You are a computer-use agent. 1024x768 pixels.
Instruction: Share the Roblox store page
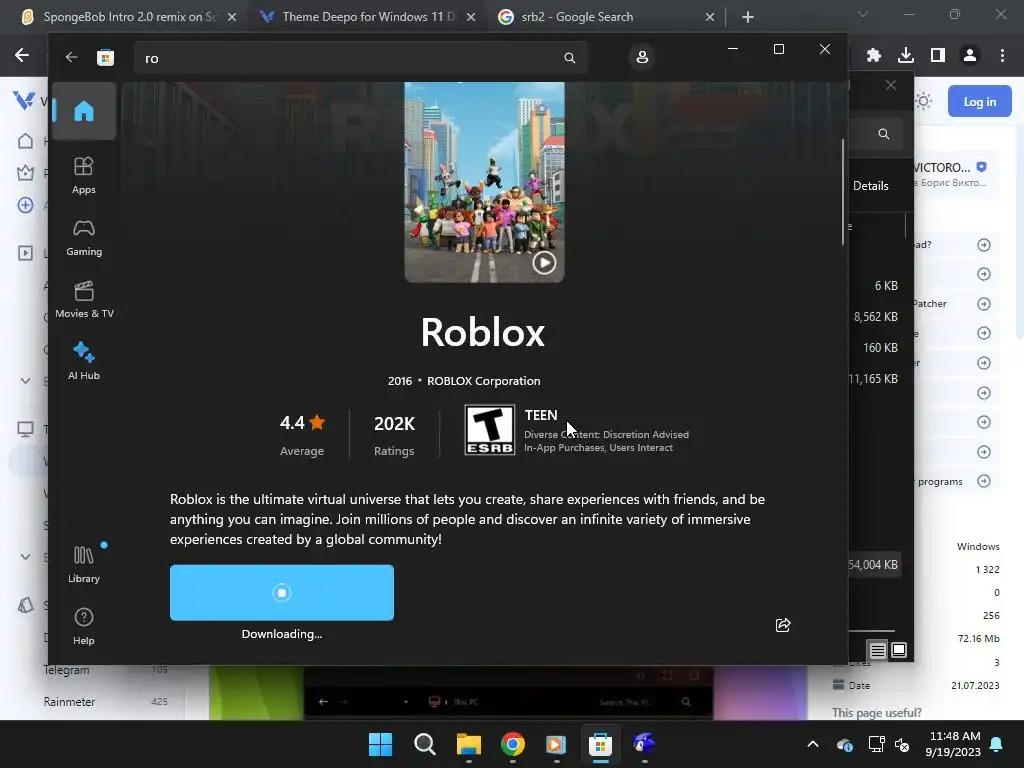[x=782, y=625]
